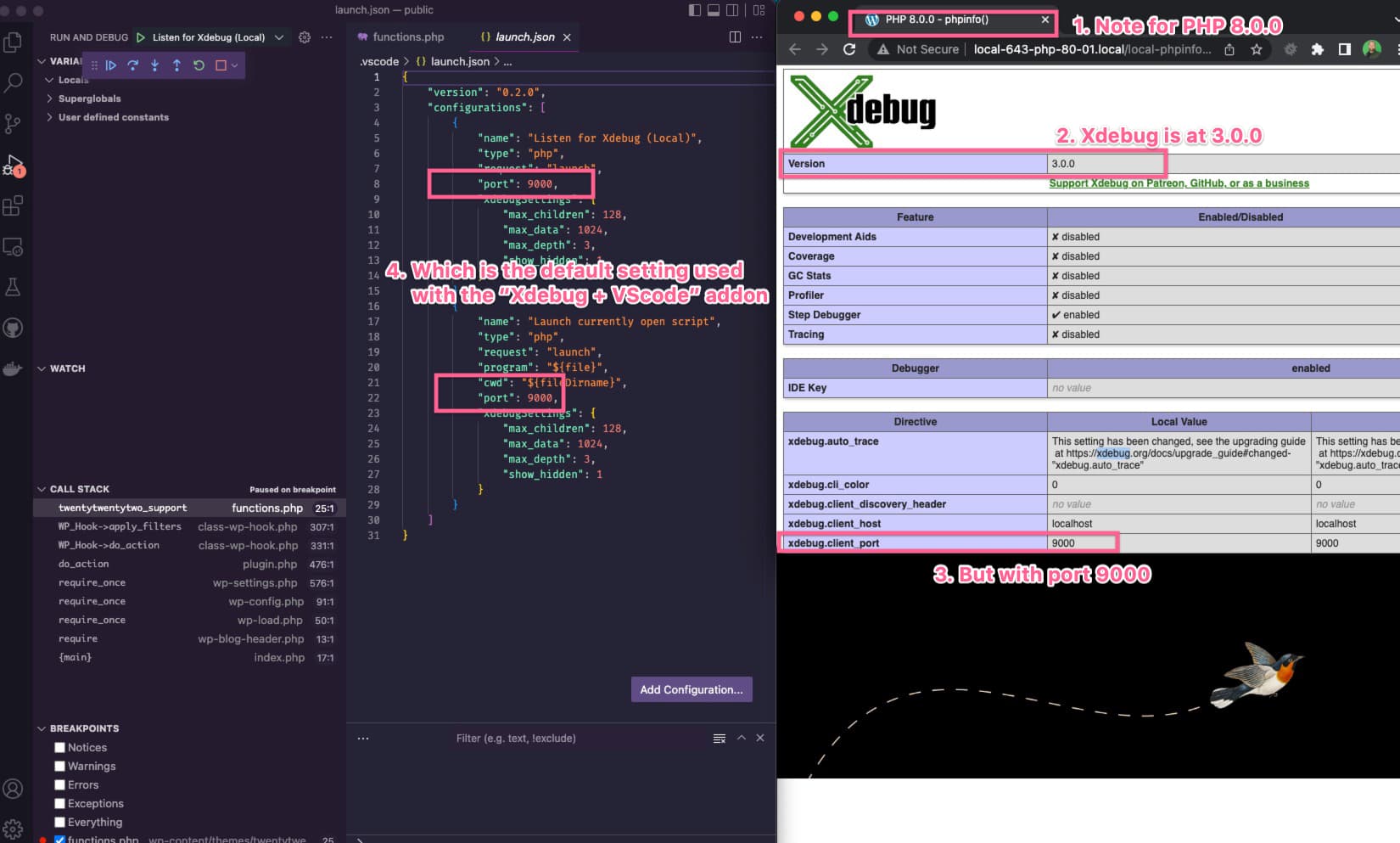
Task: Select the twentytwentytwo_support call stack frame
Action: pyautogui.click(x=189, y=508)
